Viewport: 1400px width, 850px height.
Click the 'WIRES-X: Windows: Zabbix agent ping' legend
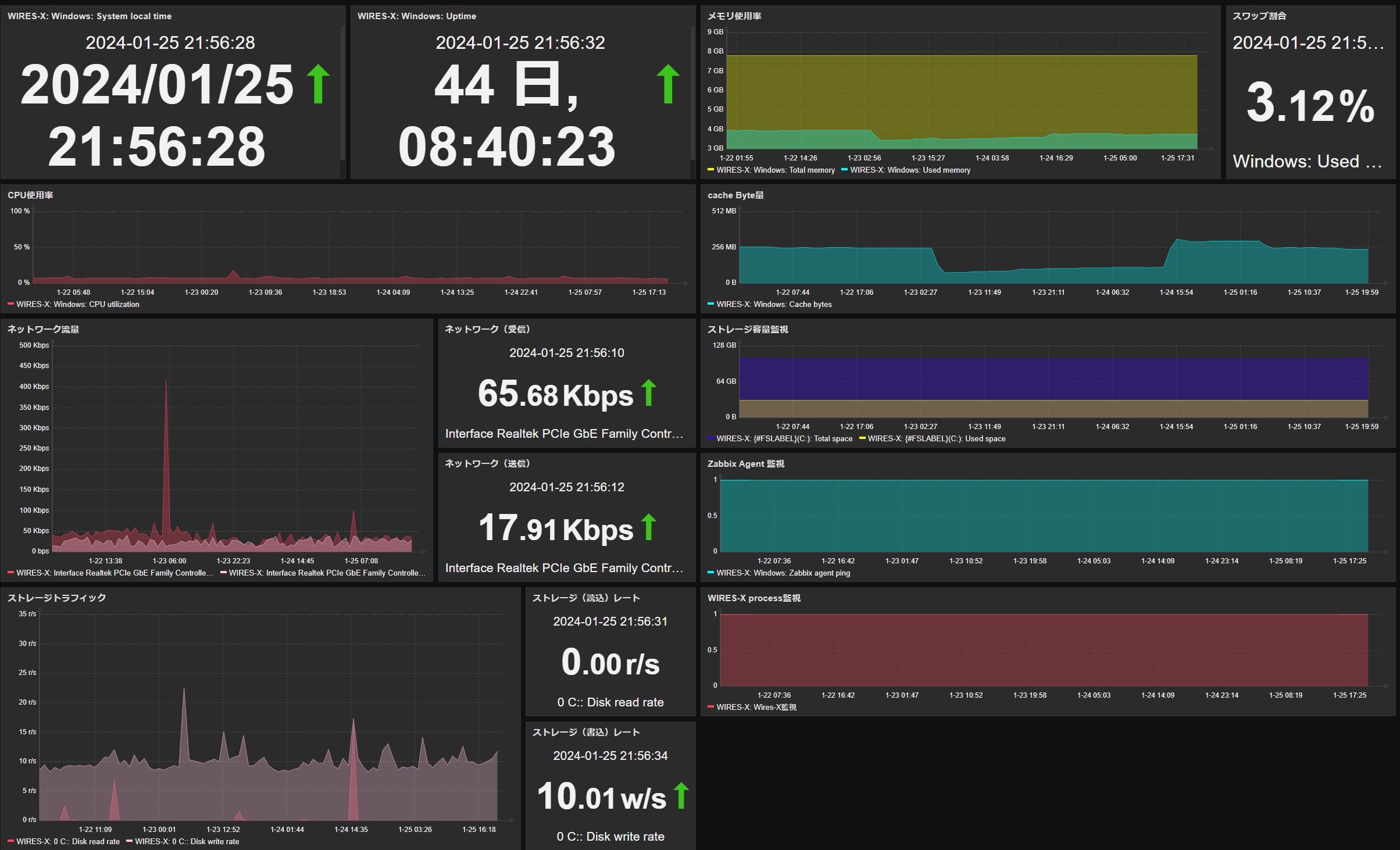[x=783, y=573]
